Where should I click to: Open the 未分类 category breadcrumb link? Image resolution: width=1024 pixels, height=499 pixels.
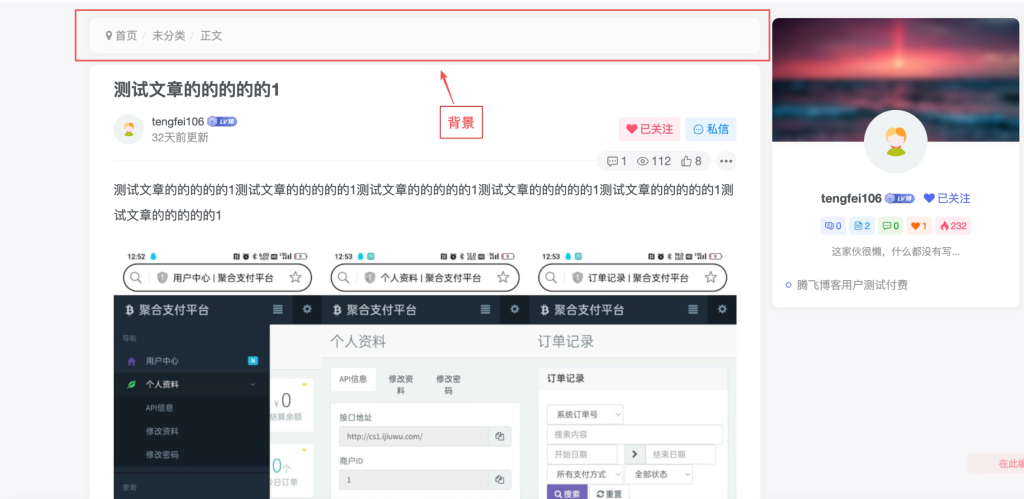(x=168, y=36)
